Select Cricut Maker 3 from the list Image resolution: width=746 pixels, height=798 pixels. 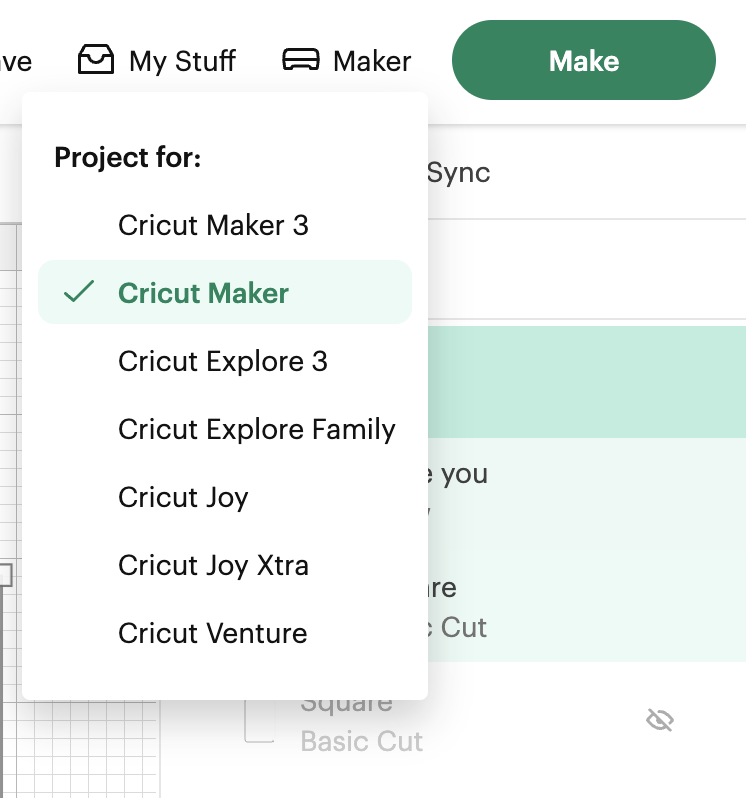tap(225, 225)
